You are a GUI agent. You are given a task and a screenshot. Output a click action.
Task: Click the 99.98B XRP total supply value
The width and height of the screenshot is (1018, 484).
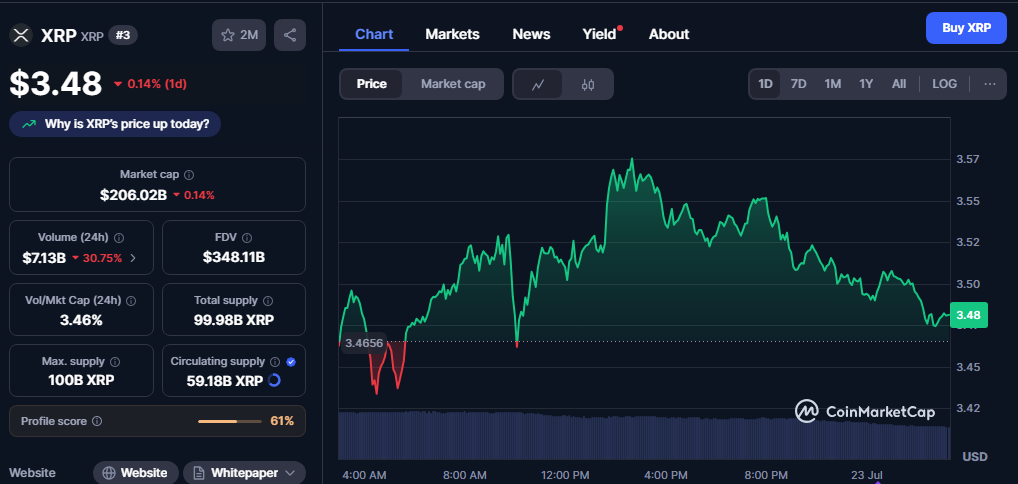pos(234,320)
